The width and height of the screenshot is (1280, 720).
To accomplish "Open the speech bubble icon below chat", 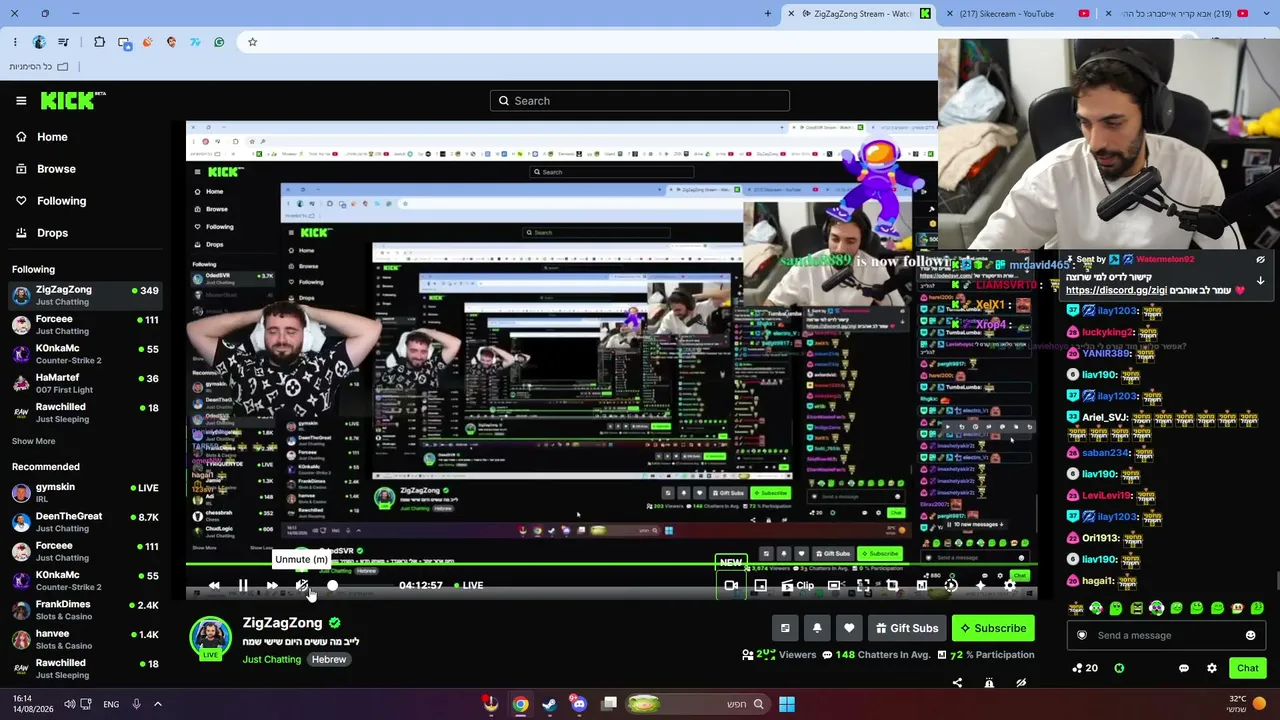I will pyautogui.click(x=1184, y=669).
